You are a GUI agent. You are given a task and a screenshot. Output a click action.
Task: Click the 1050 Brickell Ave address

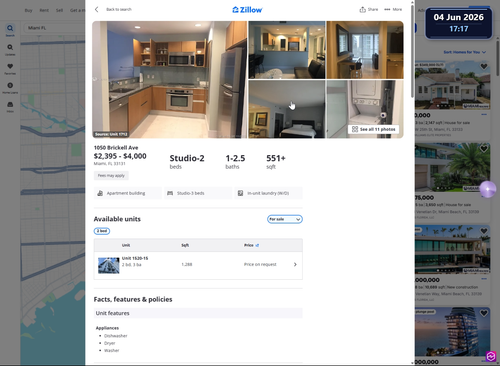click(116, 147)
